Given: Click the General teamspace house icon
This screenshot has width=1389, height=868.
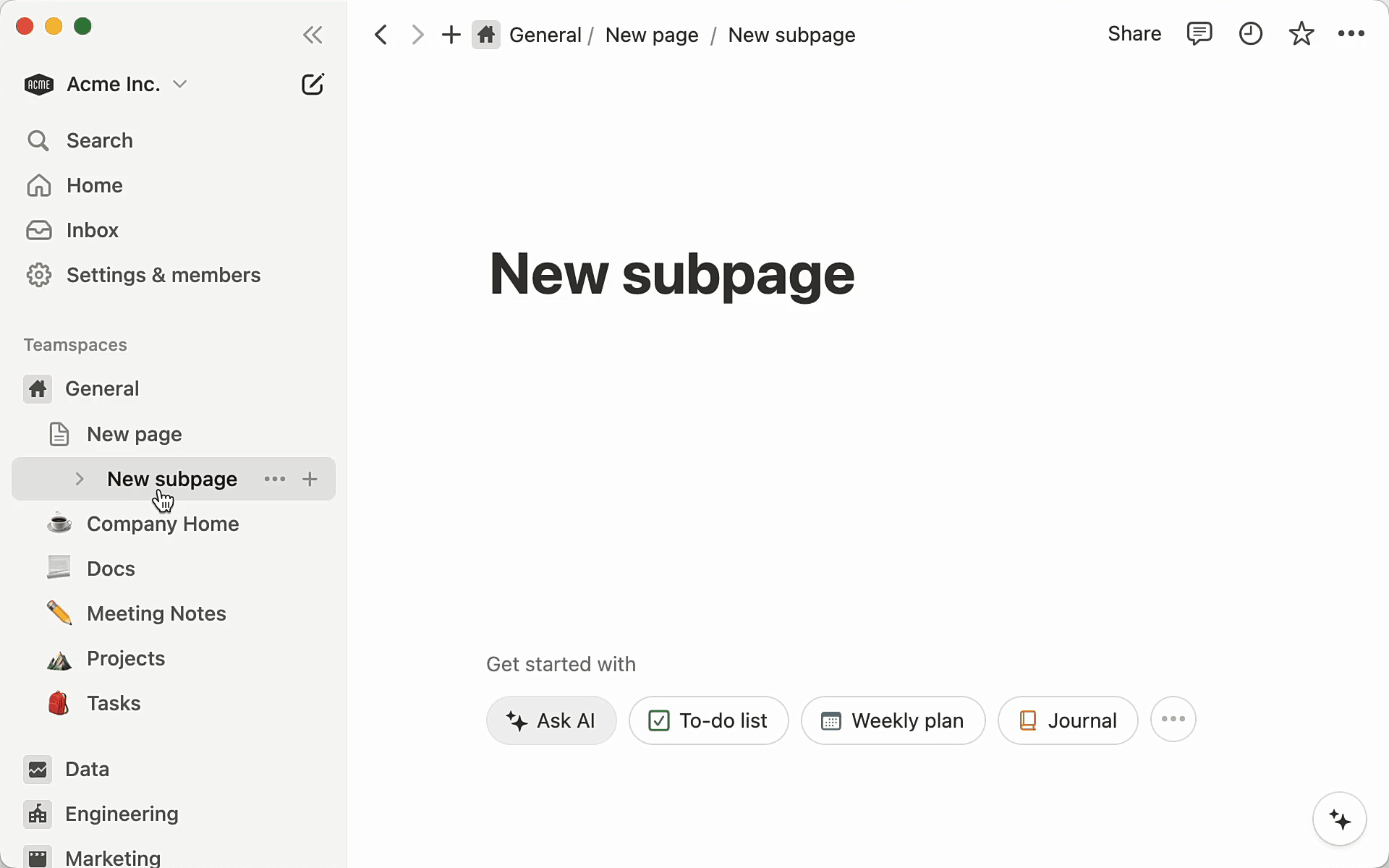Looking at the screenshot, I should 38,389.
